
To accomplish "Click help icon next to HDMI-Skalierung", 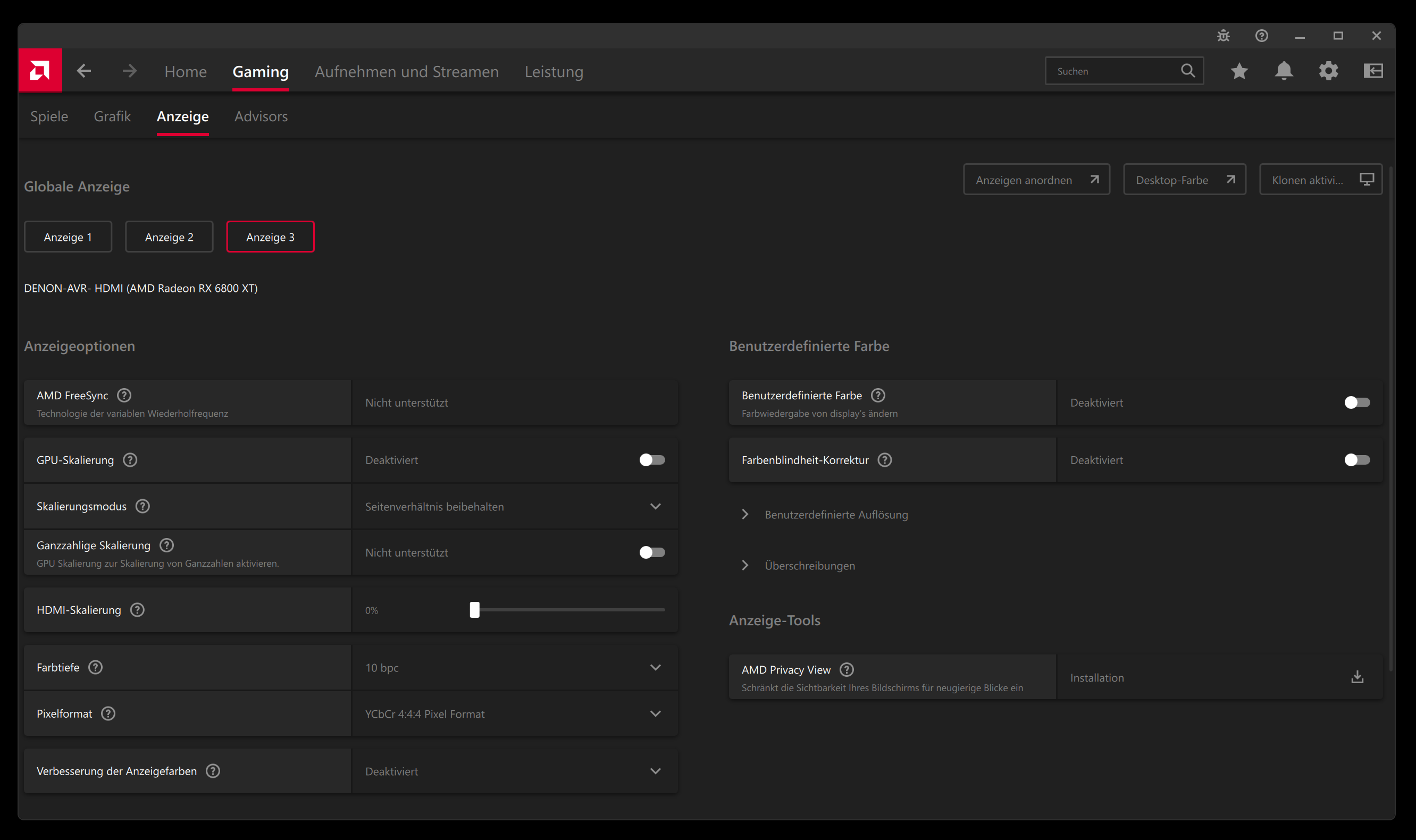I will 137,610.
